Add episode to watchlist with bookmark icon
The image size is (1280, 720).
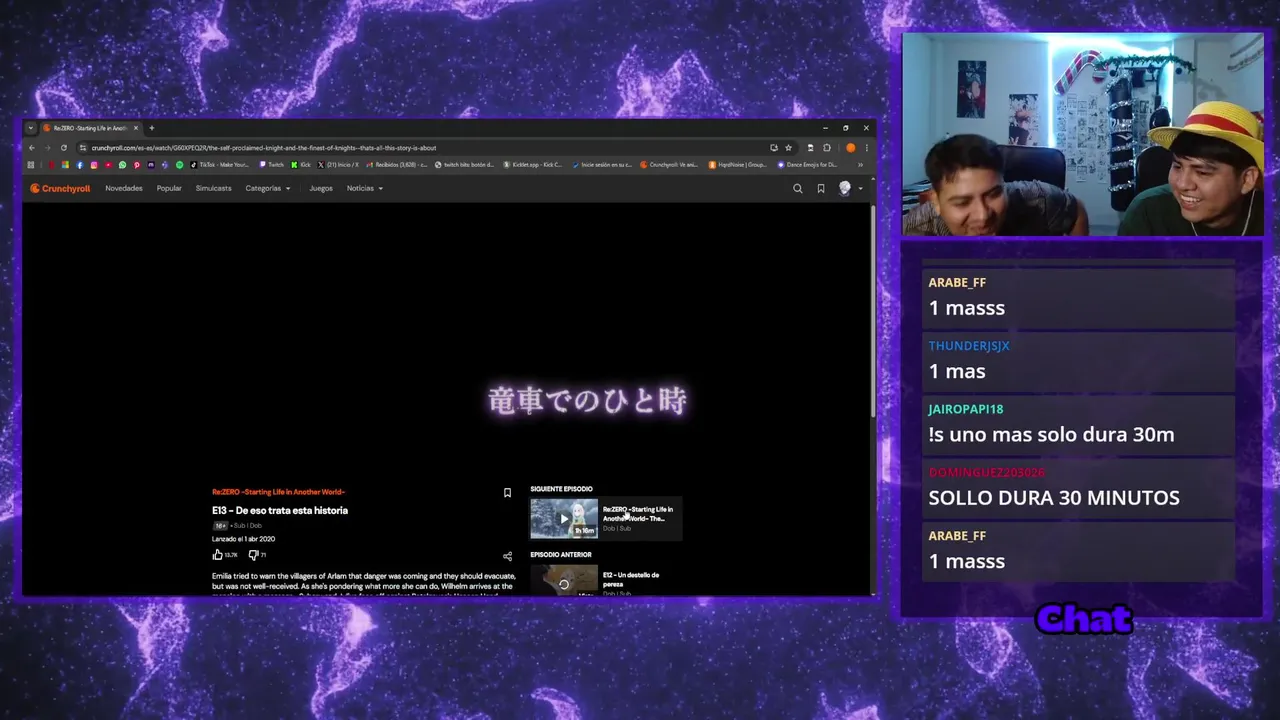(507, 493)
